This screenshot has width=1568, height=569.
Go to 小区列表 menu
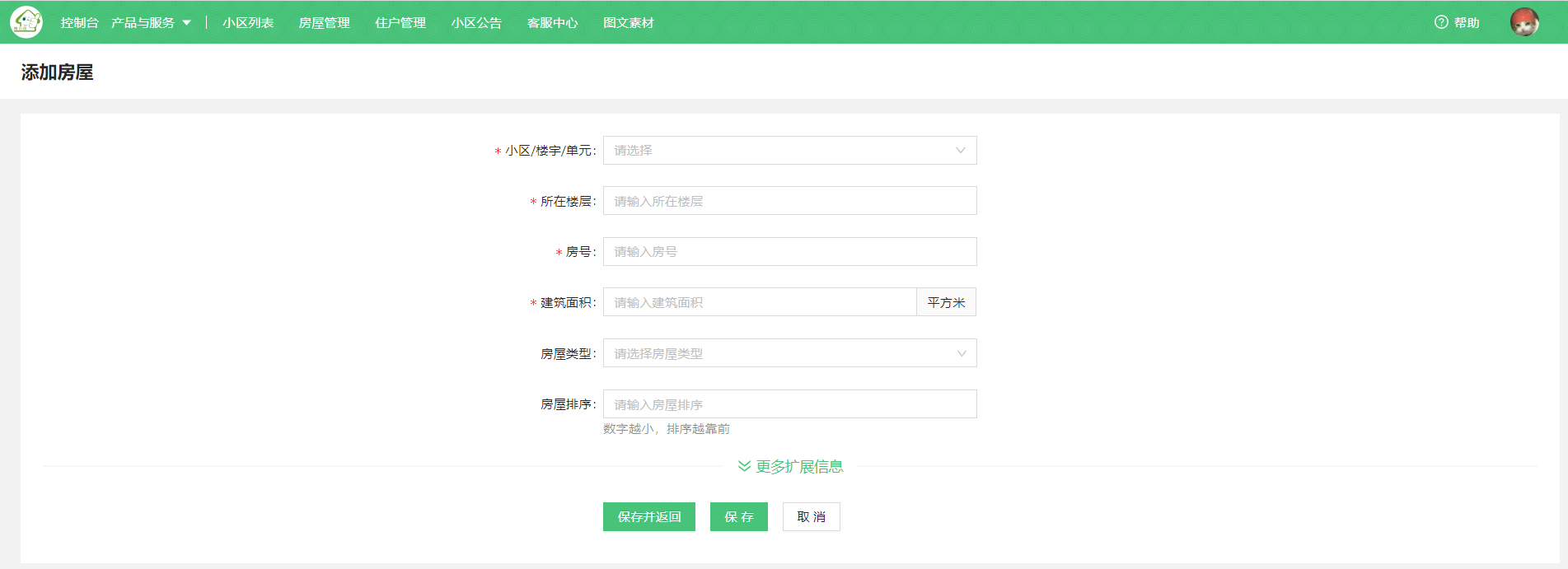[x=248, y=23]
